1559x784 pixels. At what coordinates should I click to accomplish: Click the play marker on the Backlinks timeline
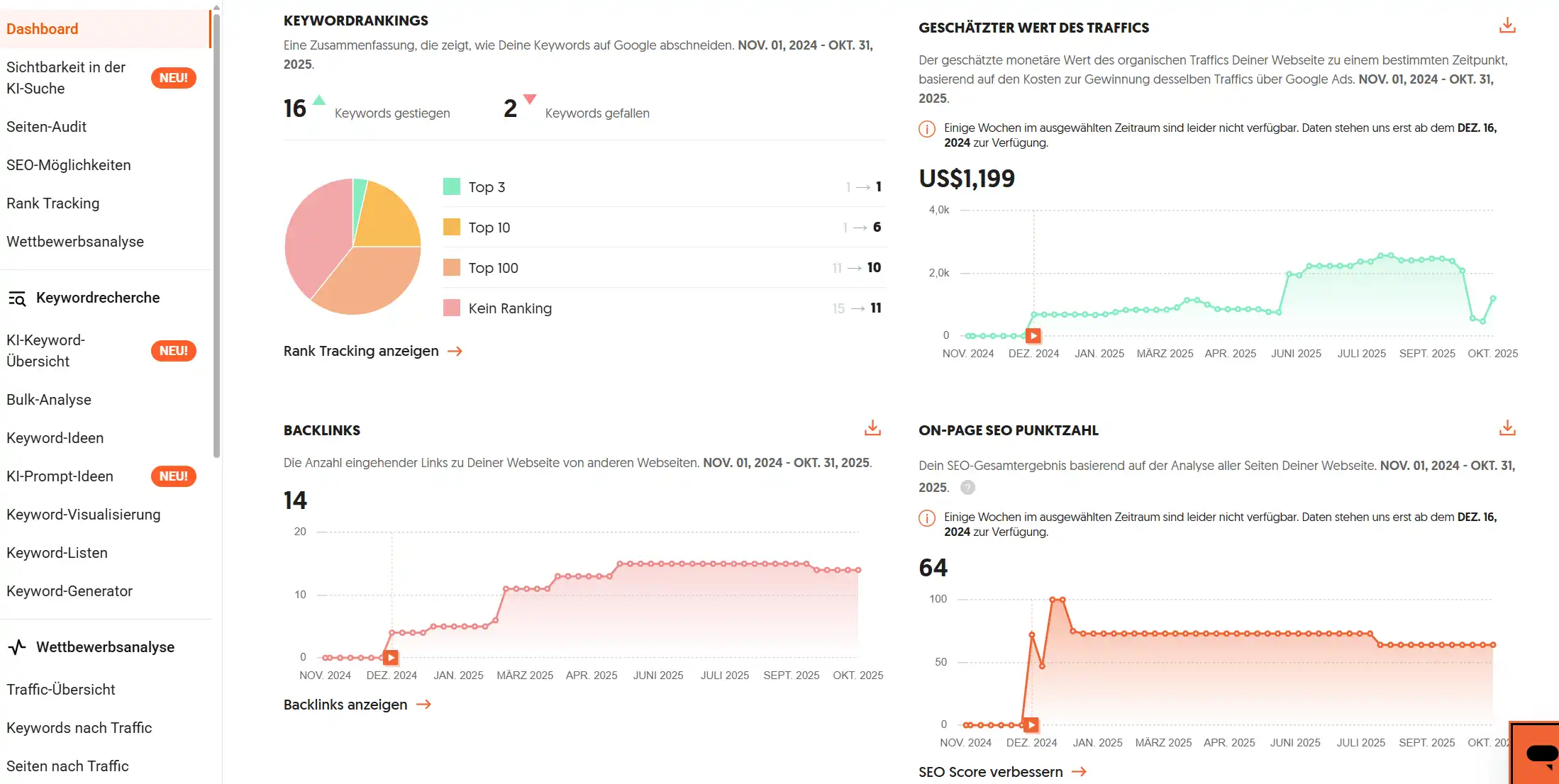click(x=391, y=658)
